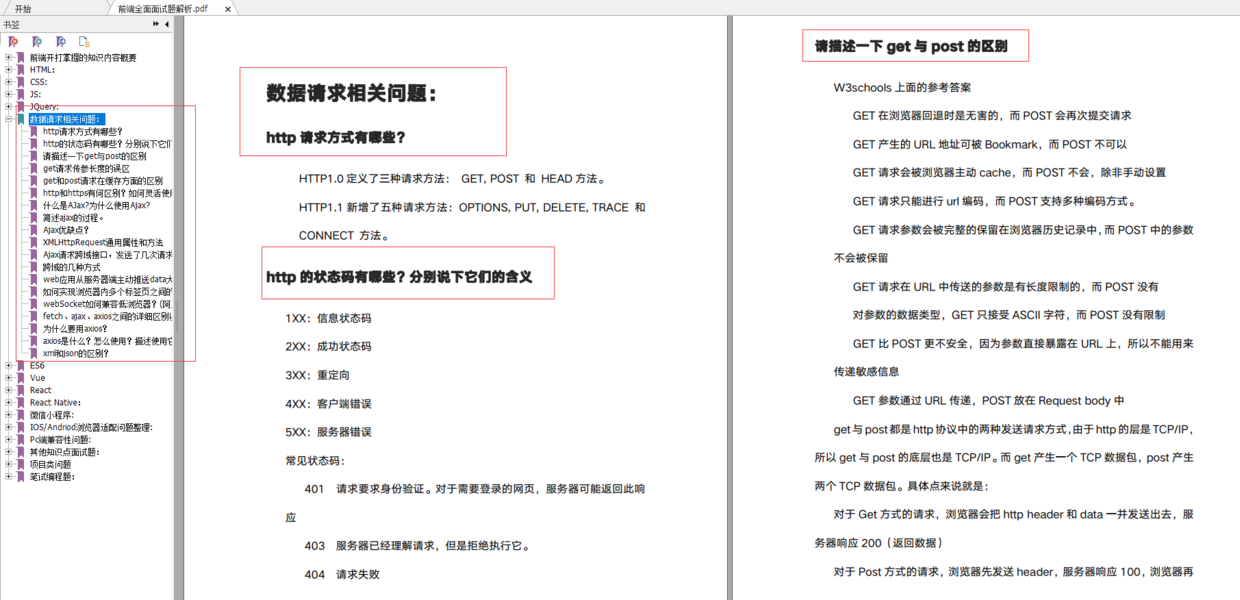Click the heading http 请求方式有哪些？

[336, 137]
